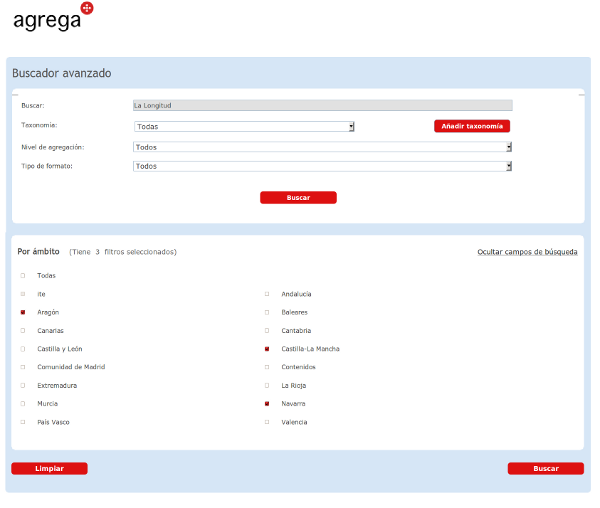The width and height of the screenshot is (600, 508).
Task: Check the Castilla y León checkbox
Action: pyautogui.click(x=23, y=349)
